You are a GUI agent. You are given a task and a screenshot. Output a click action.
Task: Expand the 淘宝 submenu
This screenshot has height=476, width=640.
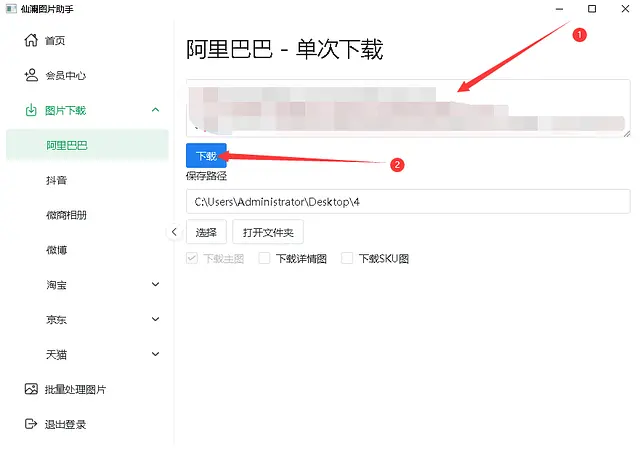click(156, 284)
